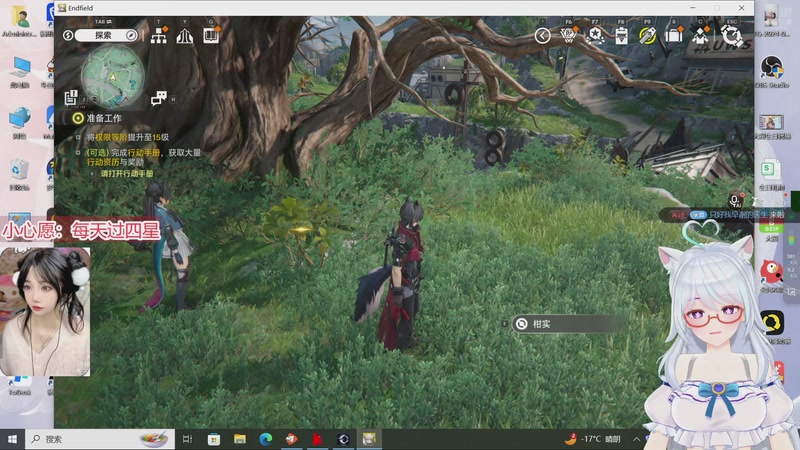800x450 pixels.
Task: Open File Explorer from taskbar
Action: tap(240, 439)
